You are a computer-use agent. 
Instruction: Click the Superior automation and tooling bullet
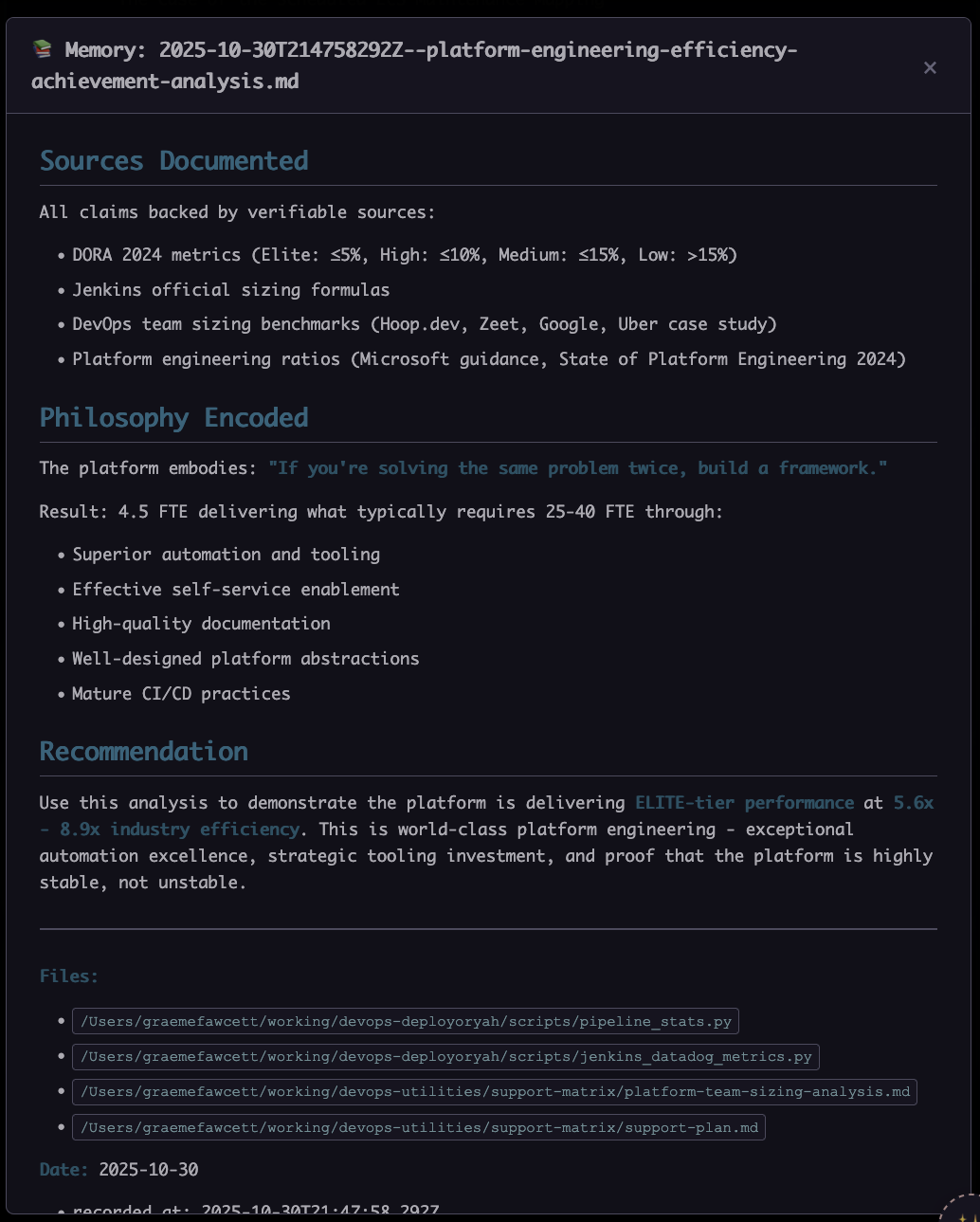(227, 555)
